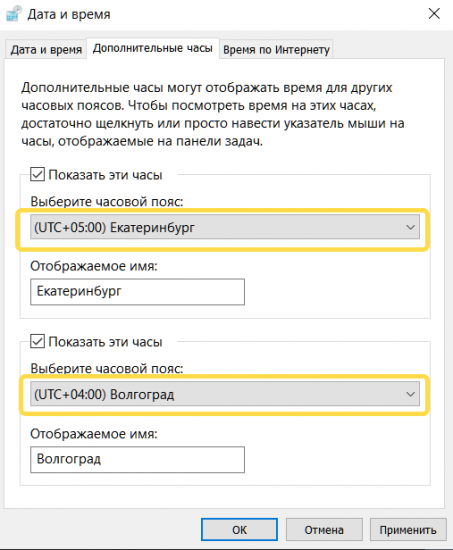Click the display name field containing Екатеринбург

click(137, 292)
